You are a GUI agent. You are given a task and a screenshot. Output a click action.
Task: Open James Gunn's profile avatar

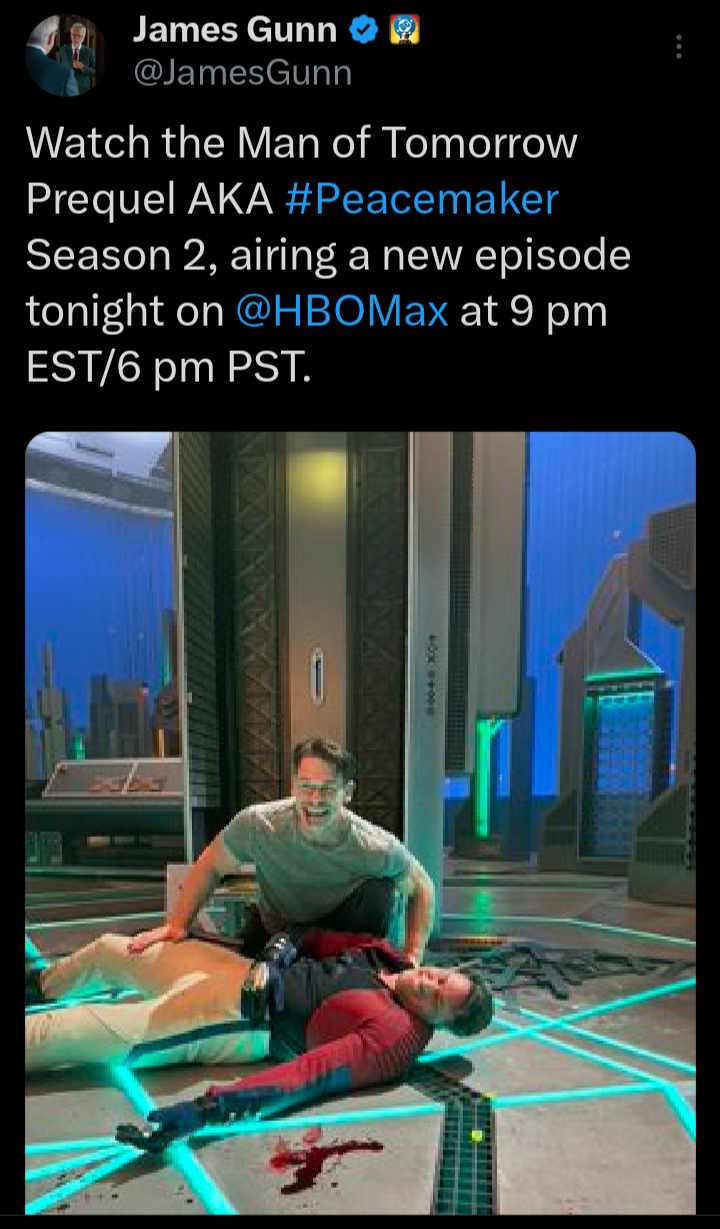[67, 55]
